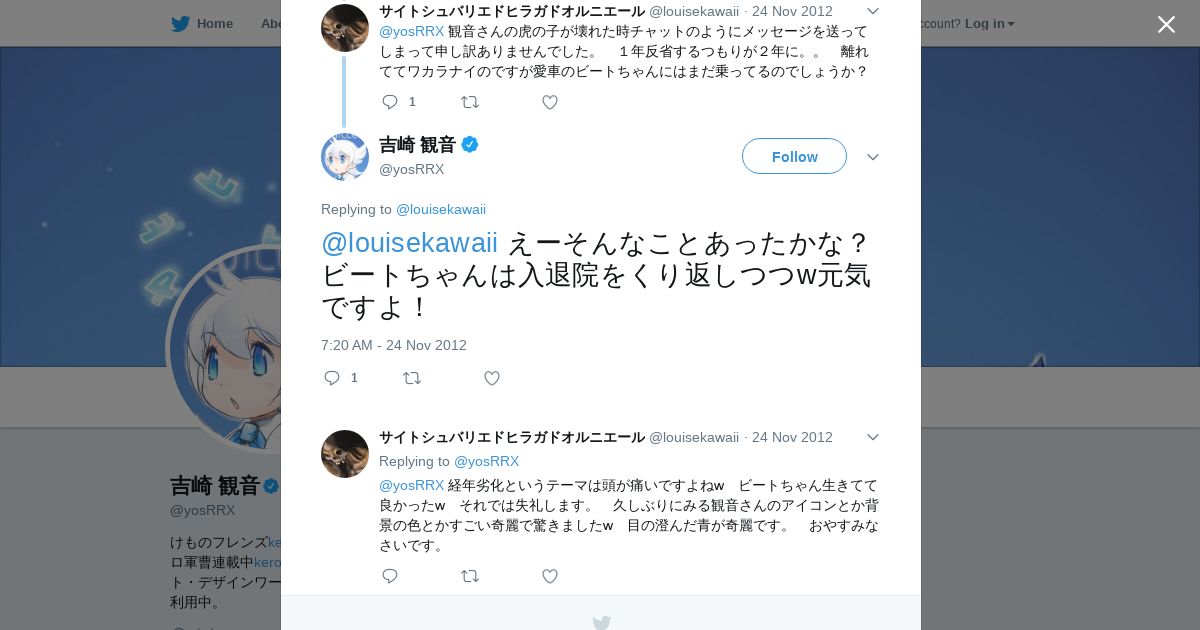Retweet the bottom louisekawaii tweet
The image size is (1200, 630).
pos(470,576)
